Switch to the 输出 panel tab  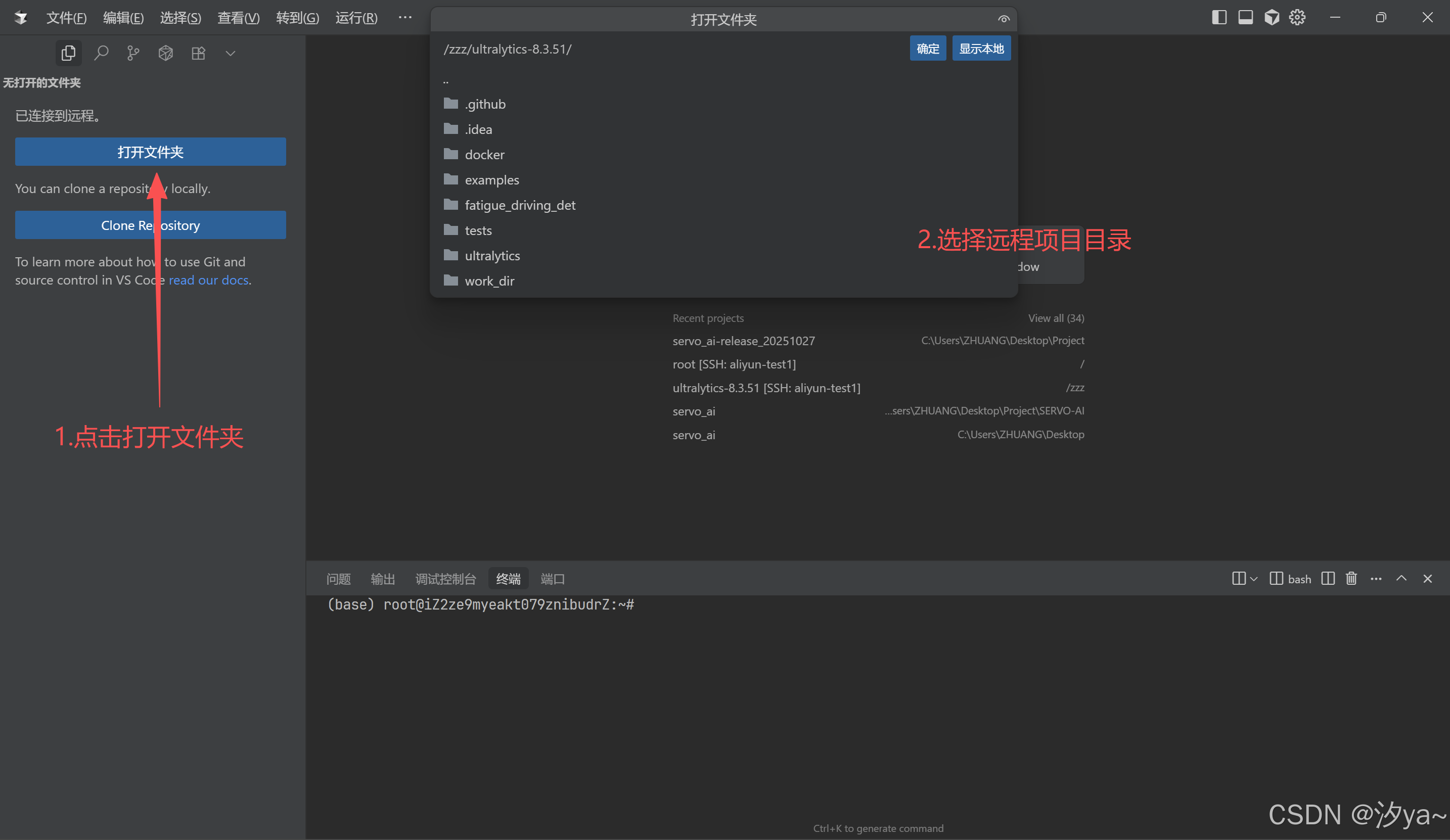[x=383, y=579]
